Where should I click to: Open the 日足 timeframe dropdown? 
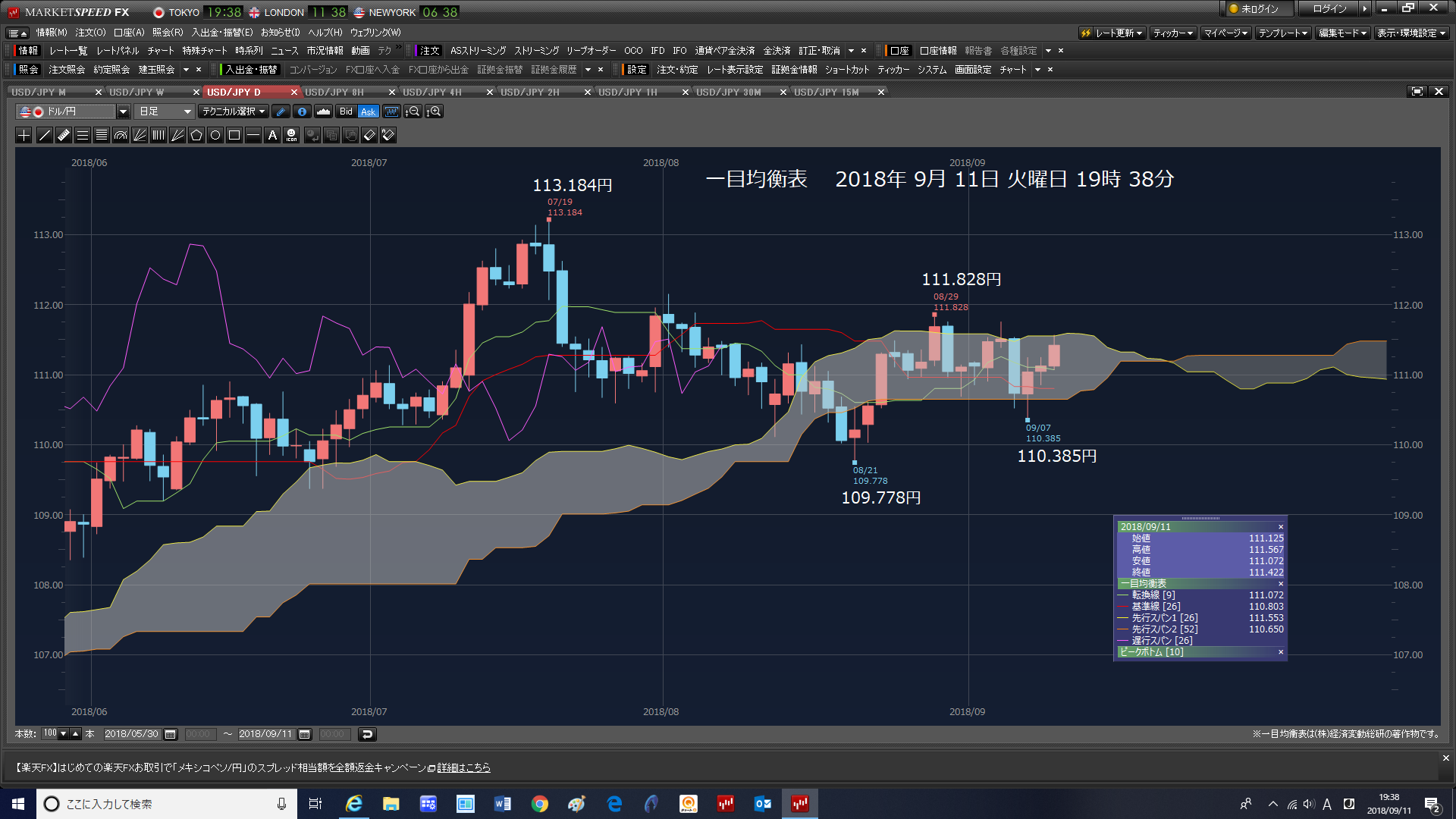point(165,111)
